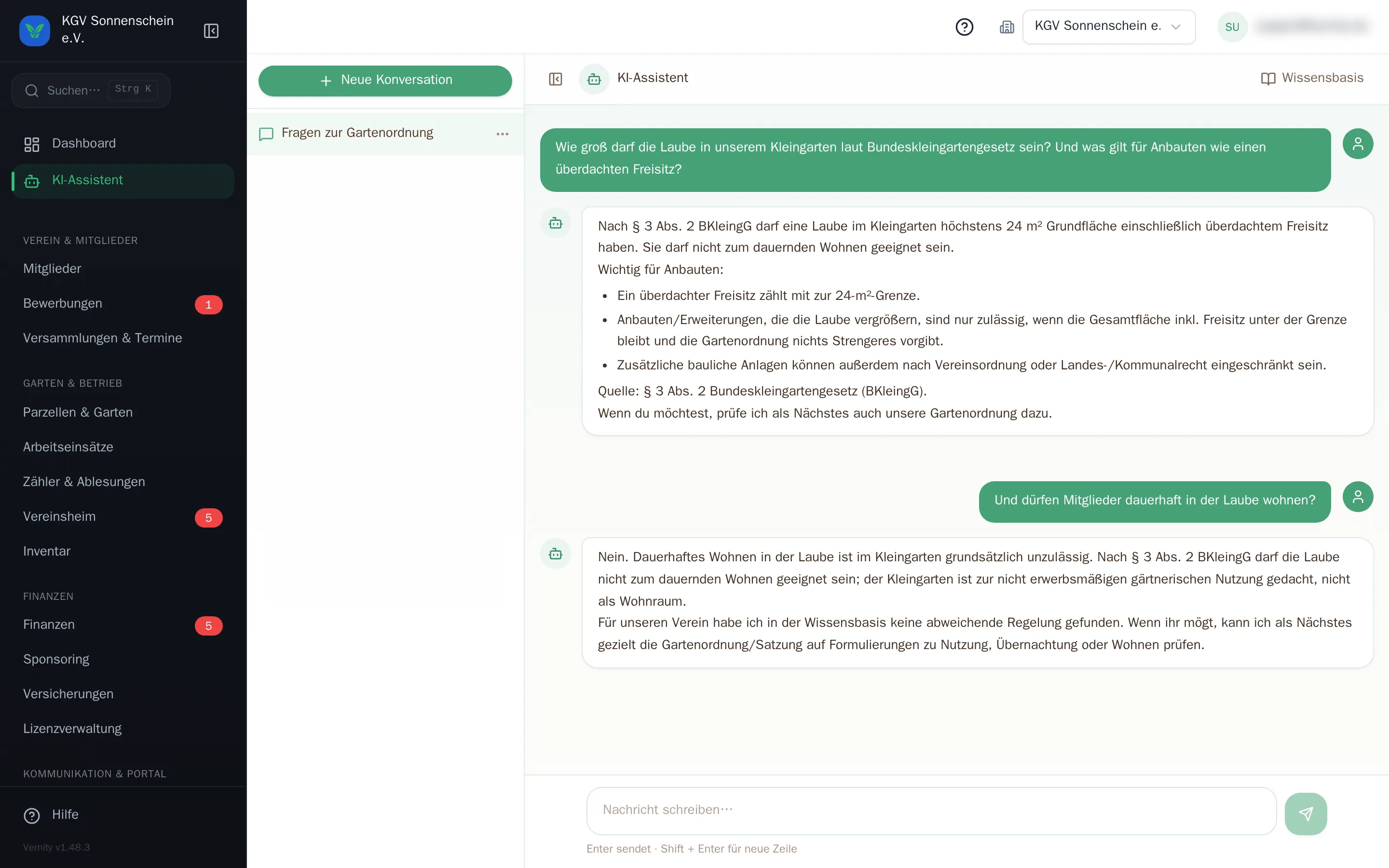The image size is (1389, 868).
Task: Open Vereinsheim
Action: tap(123, 516)
